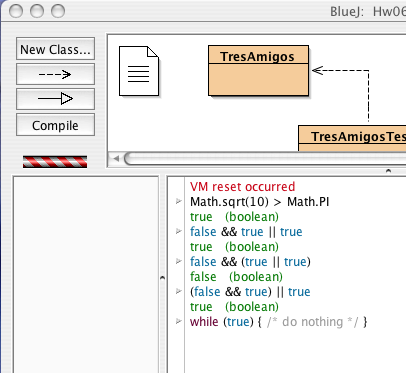Viewport: 406px width, 373px height.
Task: Click the 'false && (true || true)' expression
Action: (250, 262)
